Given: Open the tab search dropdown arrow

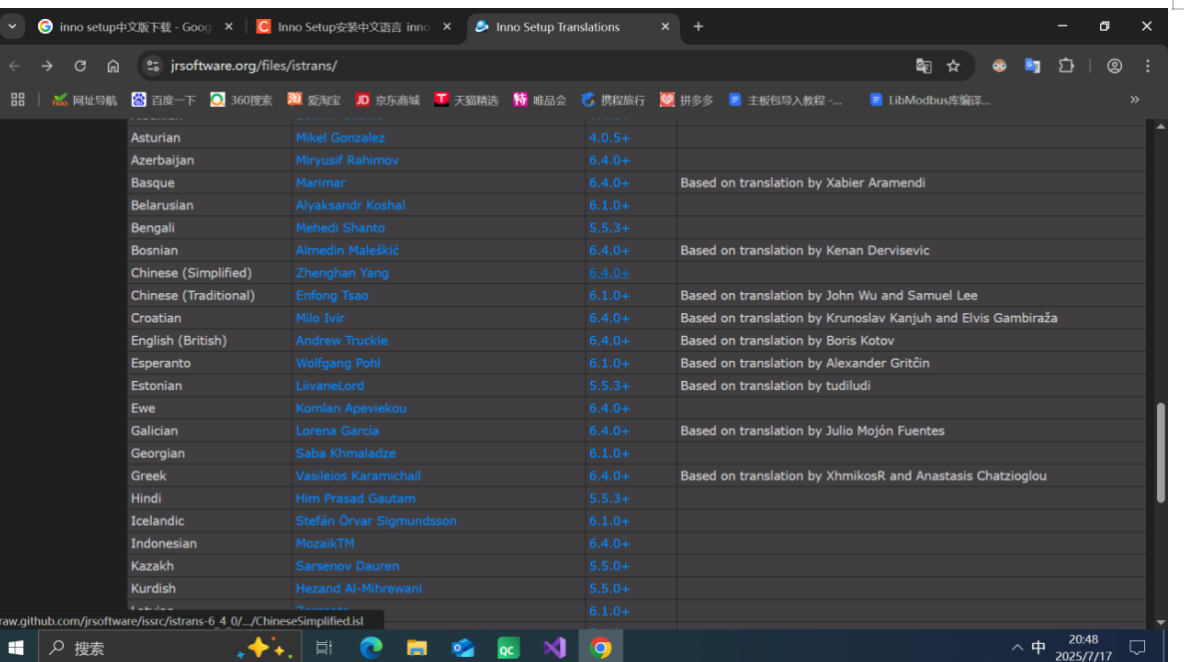Looking at the screenshot, I should [x=12, y=26].
